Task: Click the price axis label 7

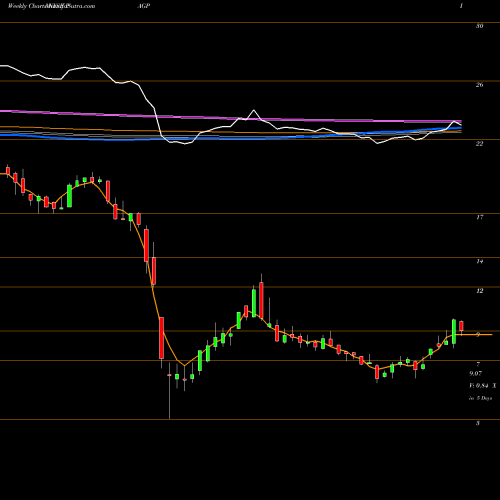Action: (478, 364)
